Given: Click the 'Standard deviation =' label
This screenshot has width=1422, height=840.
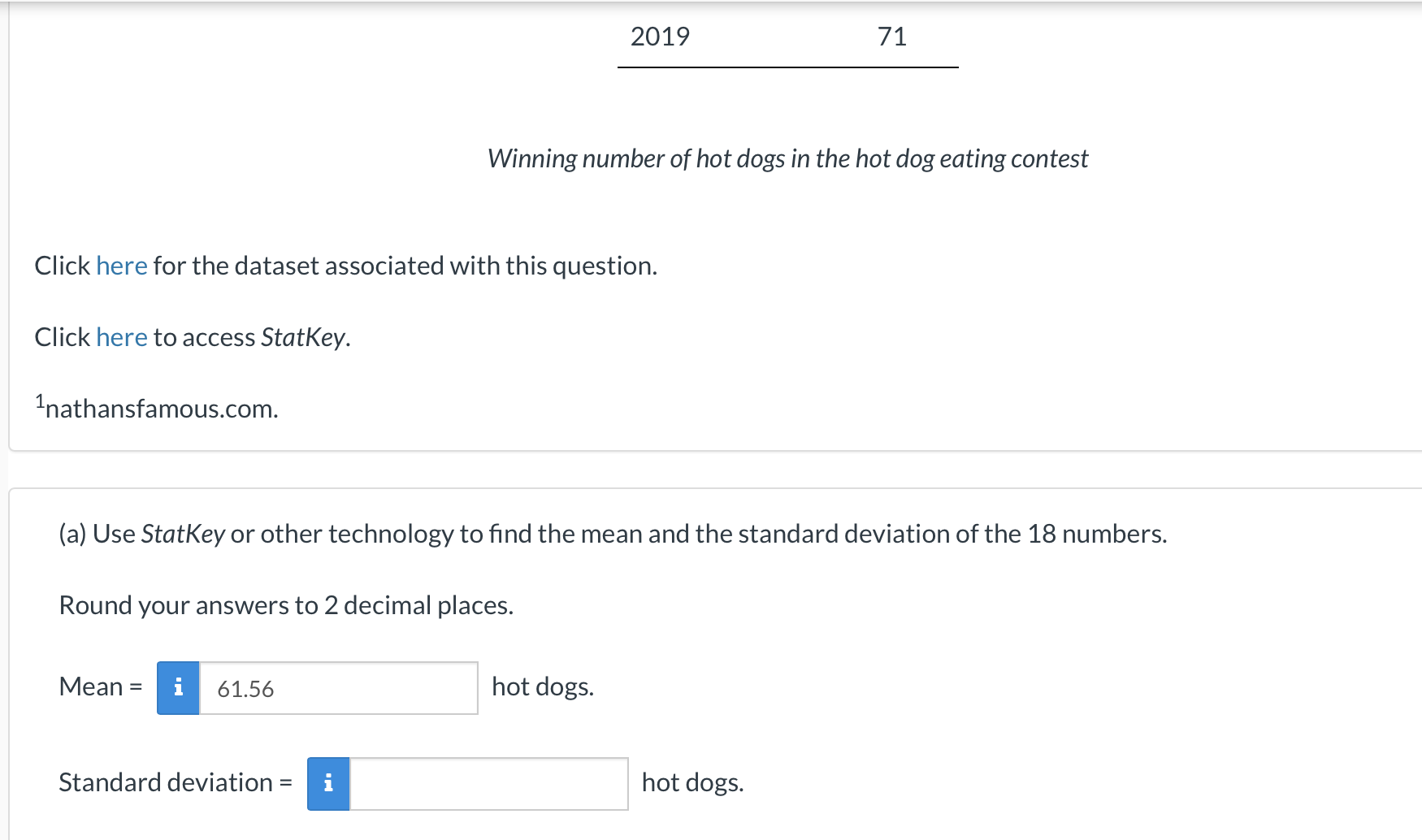Looking at the screenshot, I should click(x=176, y=782).
